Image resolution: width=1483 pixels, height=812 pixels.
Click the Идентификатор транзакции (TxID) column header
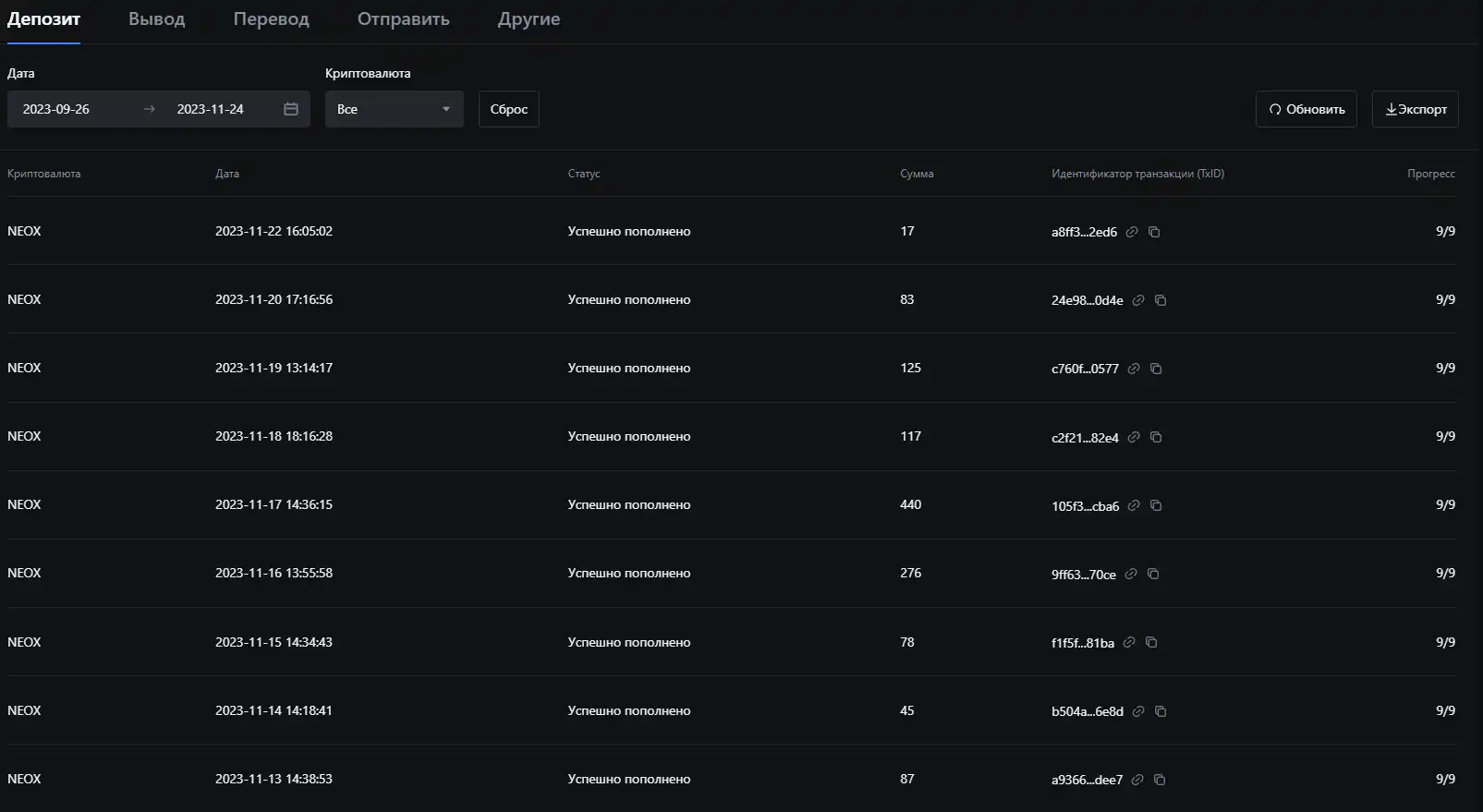(1137, 174)
